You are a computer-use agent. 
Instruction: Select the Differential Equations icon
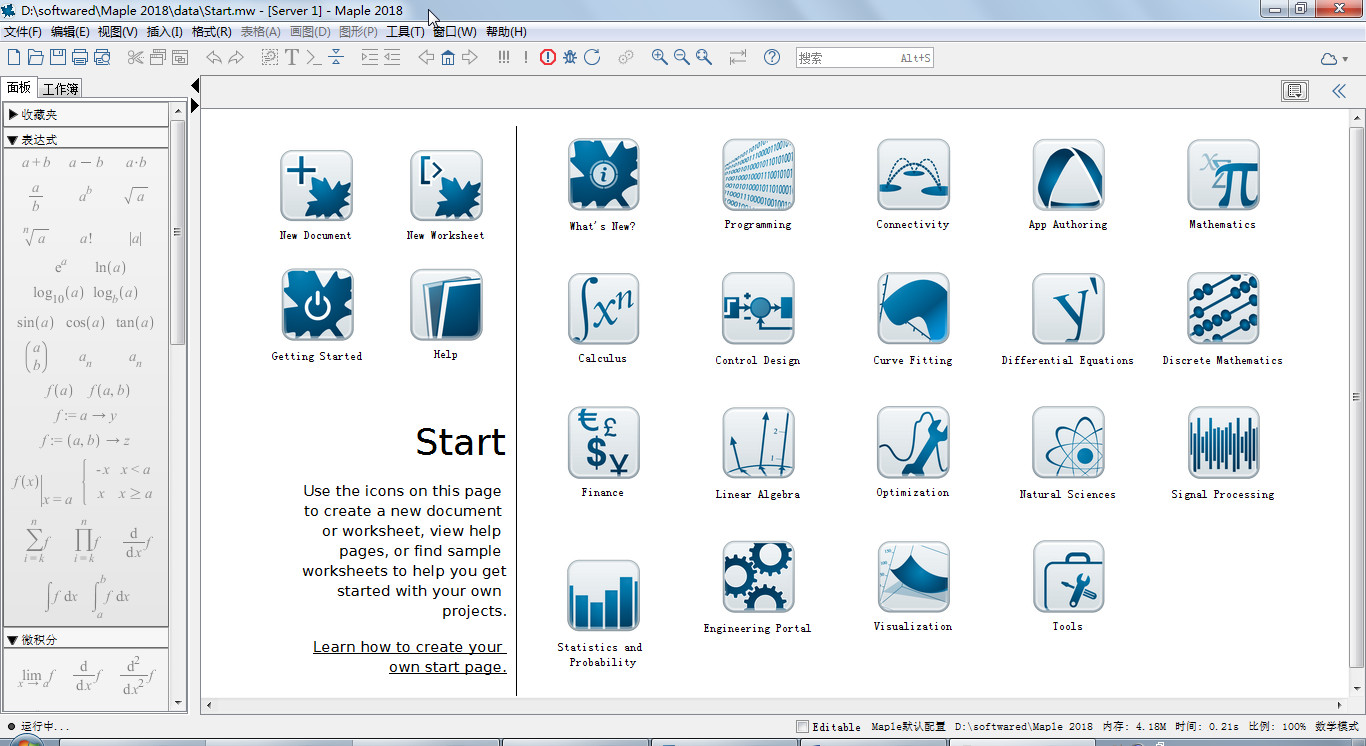pyautogui.click(x=1068, y=308)
